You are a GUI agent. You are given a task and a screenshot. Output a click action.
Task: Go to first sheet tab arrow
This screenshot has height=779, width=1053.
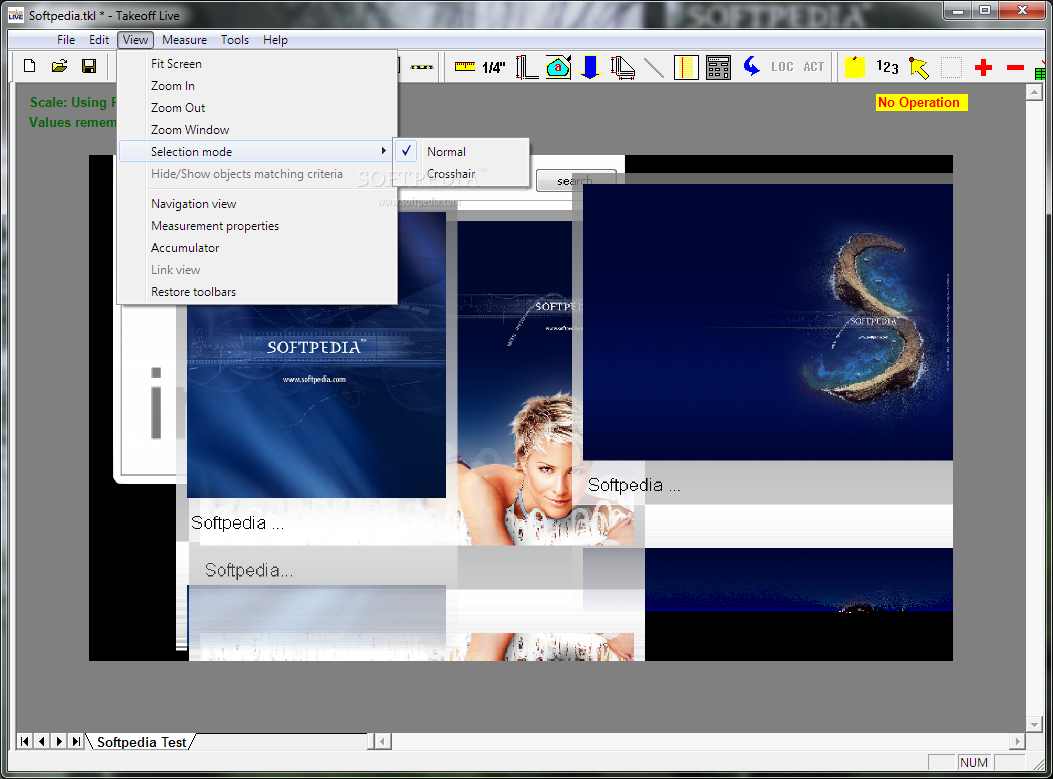click(24, 741)
